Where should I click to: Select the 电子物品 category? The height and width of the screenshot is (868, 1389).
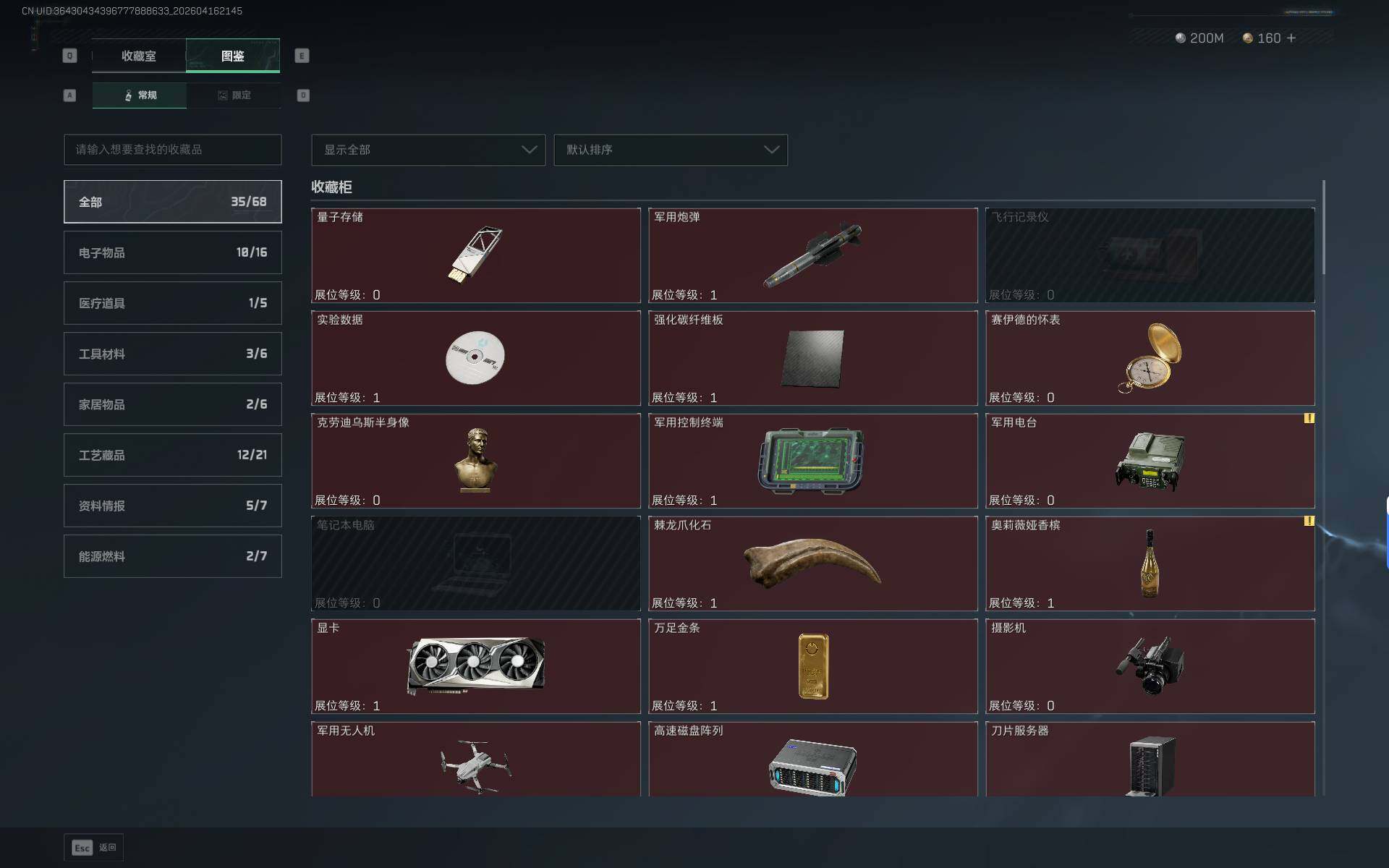tap(172, 252)
